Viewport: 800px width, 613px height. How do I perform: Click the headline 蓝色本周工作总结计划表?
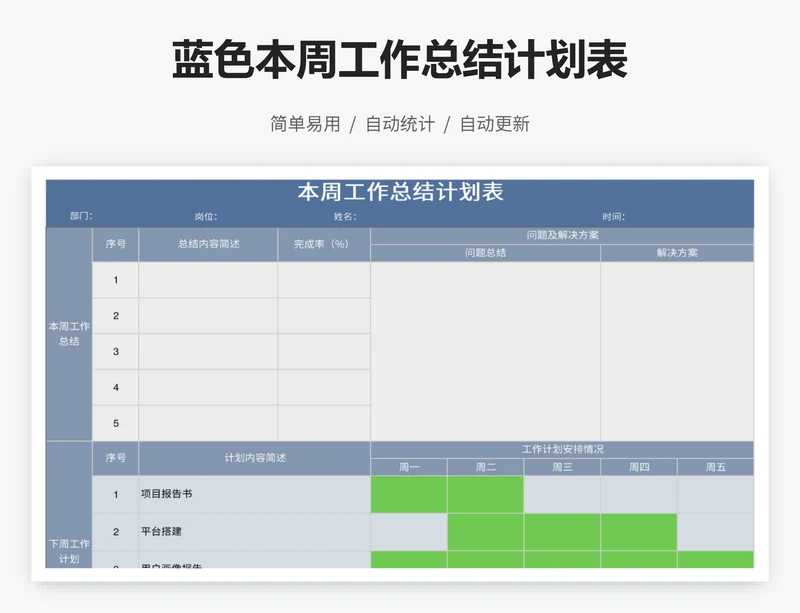pyautogui.click(x=400, y=60)
